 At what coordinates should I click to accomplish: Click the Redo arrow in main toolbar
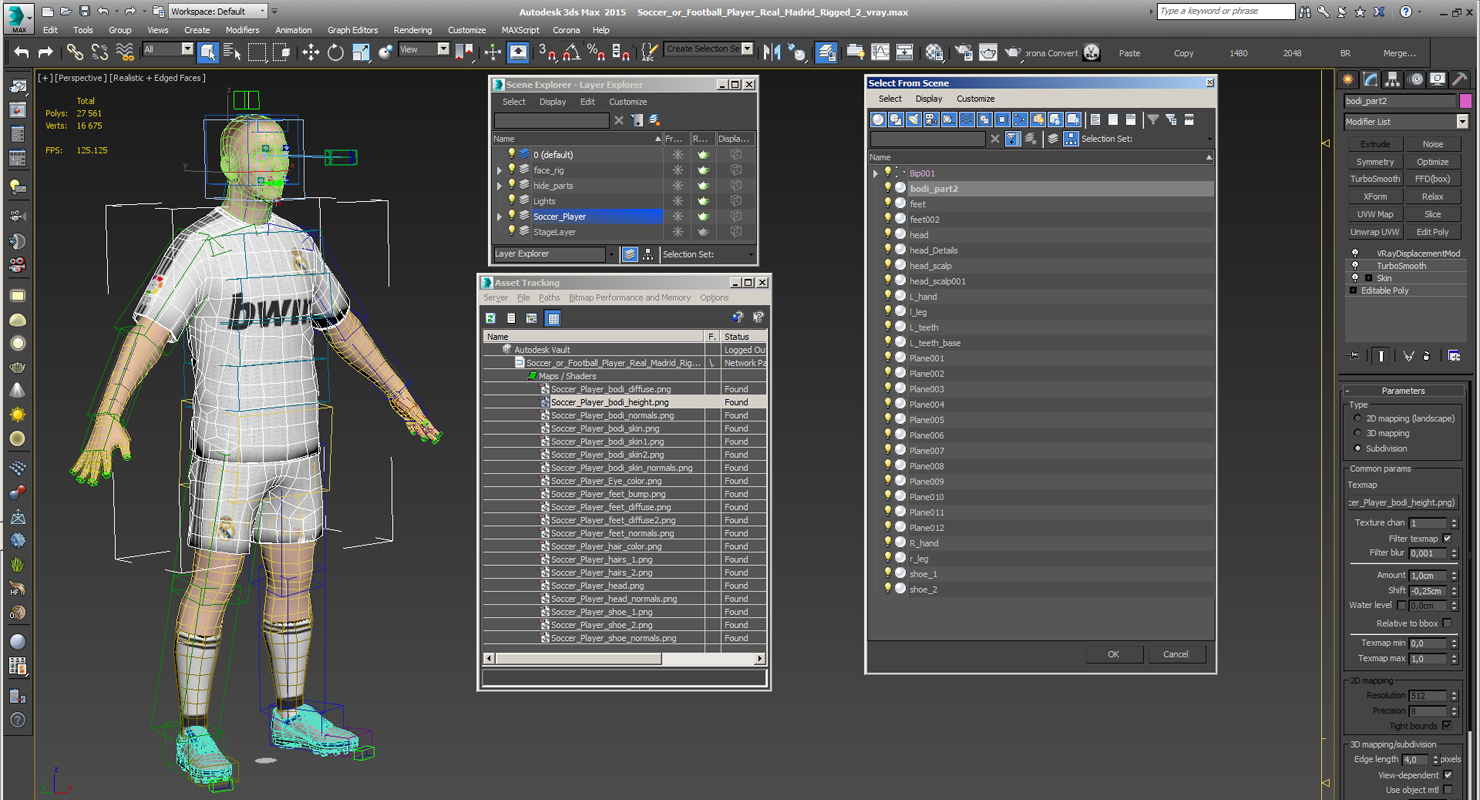[x=45, y=52]
